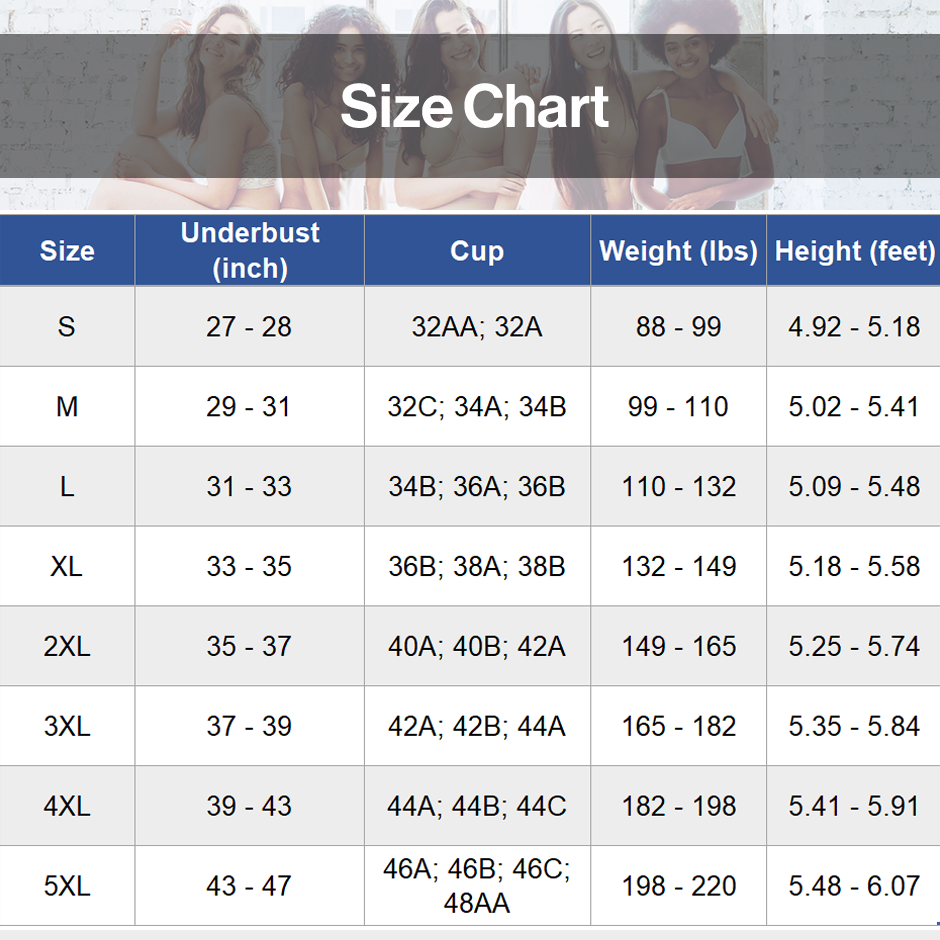Viewport: 940px width, 940px height.
Task: Click the Size Chart title text
Action: pos(474,107)
